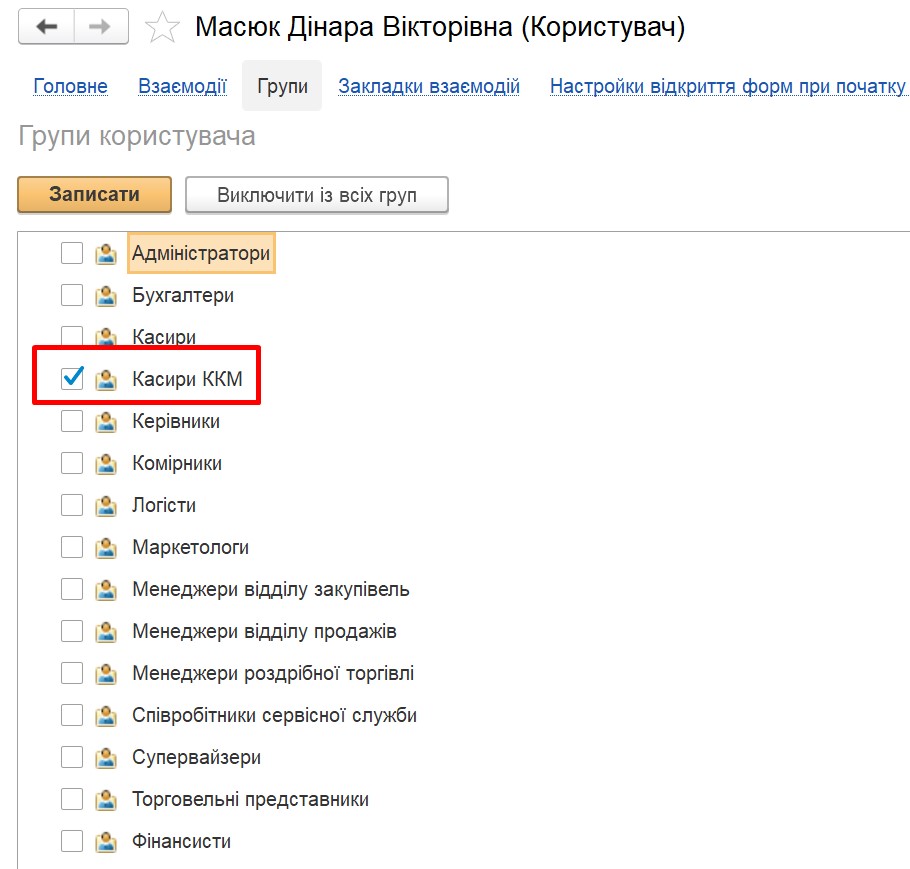Check the Логісти group checkbox
The height and width of the screenshot is (869, 910).
72,504
